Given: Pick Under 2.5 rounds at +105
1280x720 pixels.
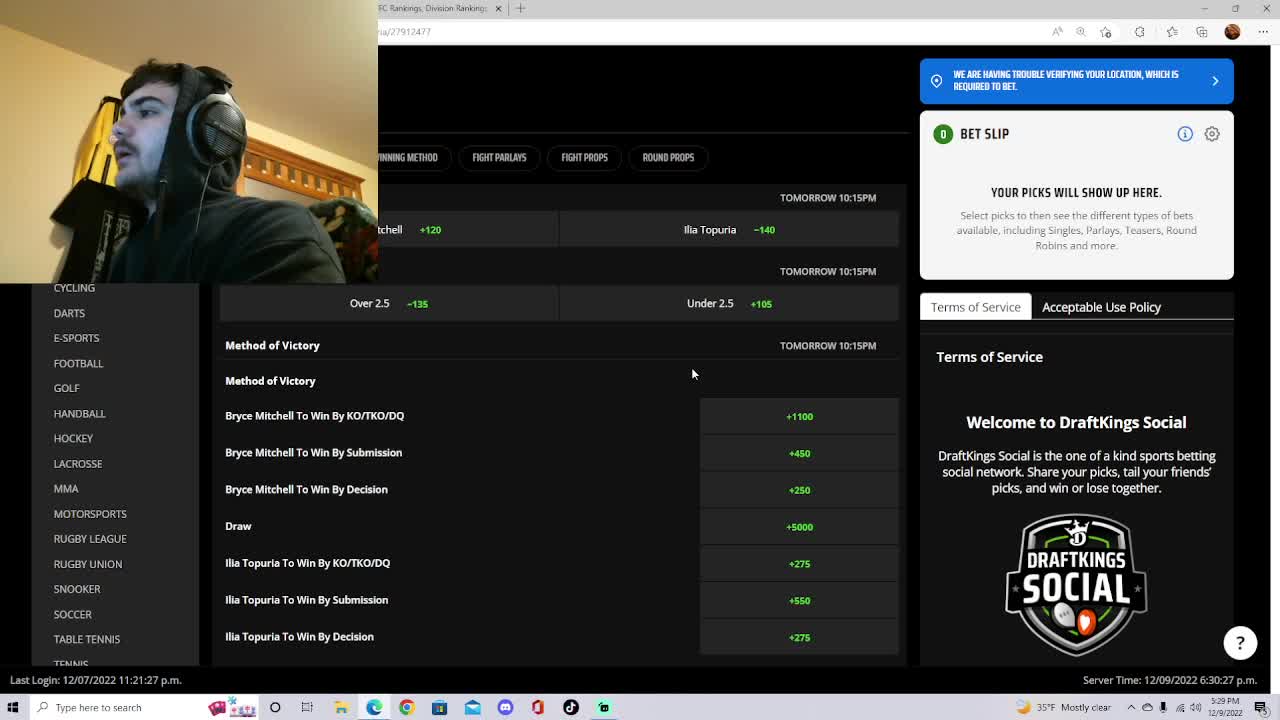Looking at the screenshot, I should pos(729,304).
